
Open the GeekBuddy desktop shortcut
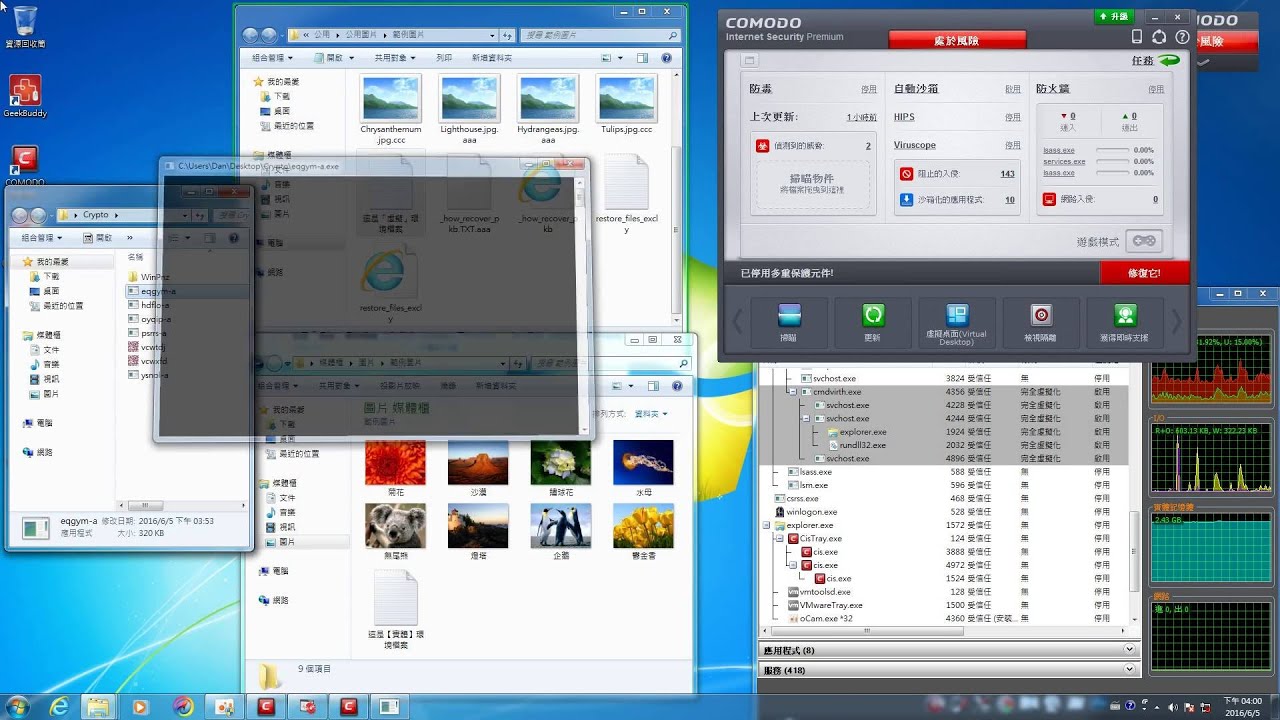pos(24,96)
